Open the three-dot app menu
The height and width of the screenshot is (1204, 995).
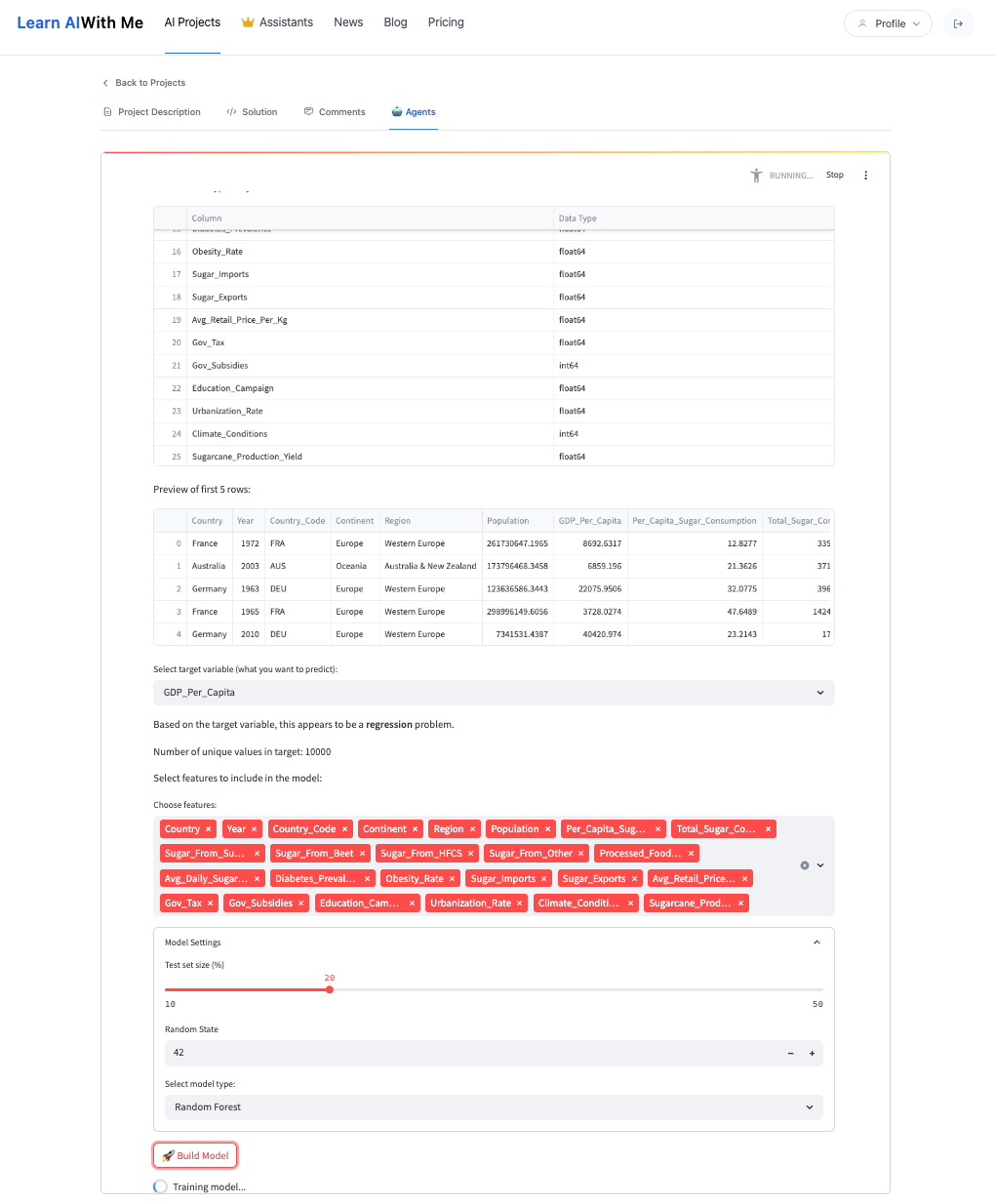(x=865, y=176)
